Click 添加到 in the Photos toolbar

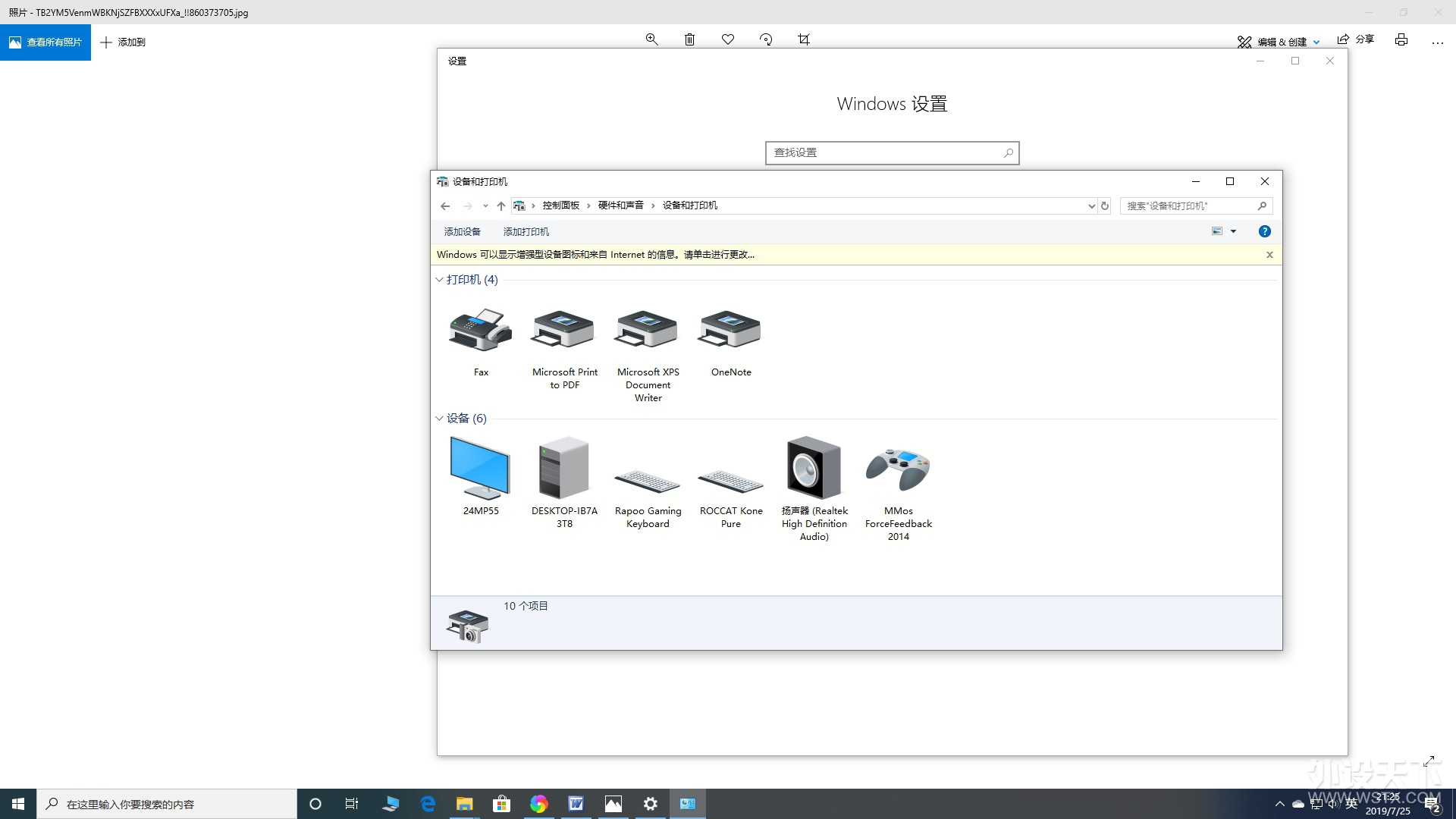(123, 42)
